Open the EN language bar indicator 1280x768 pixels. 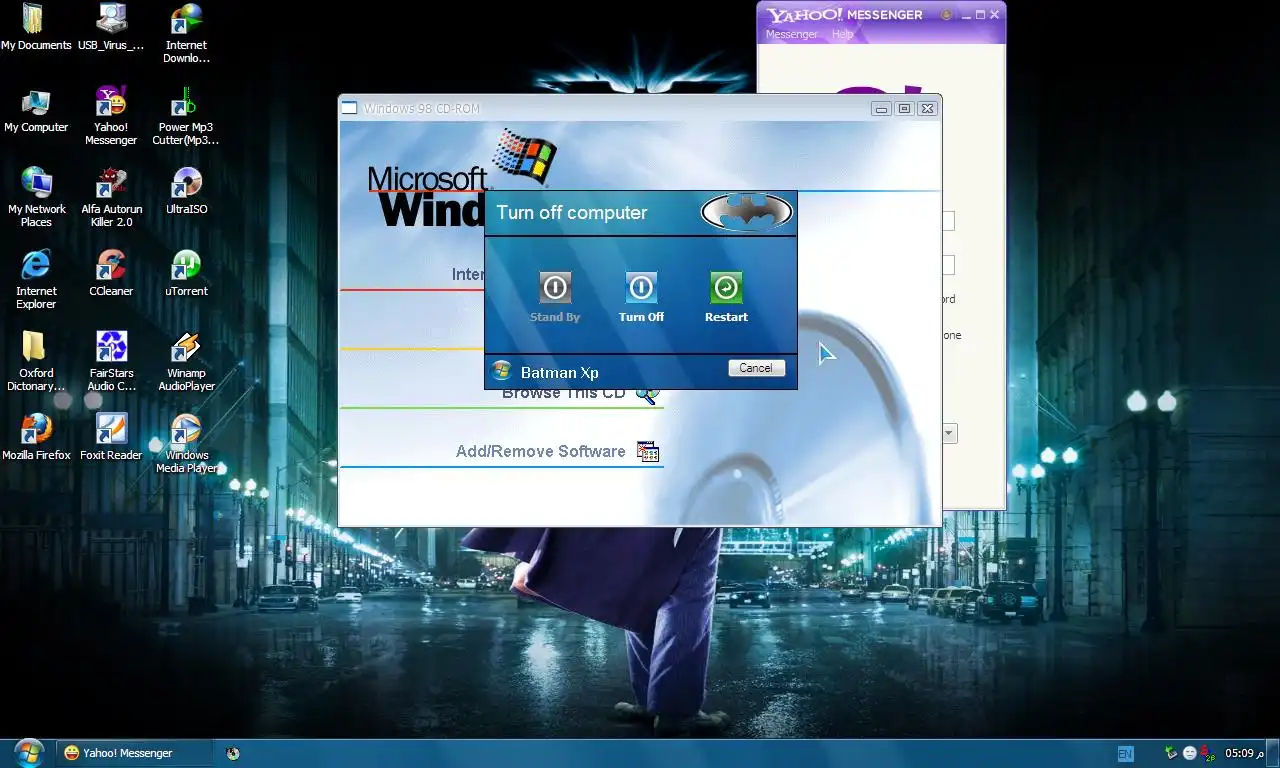tap(1125, 754)
